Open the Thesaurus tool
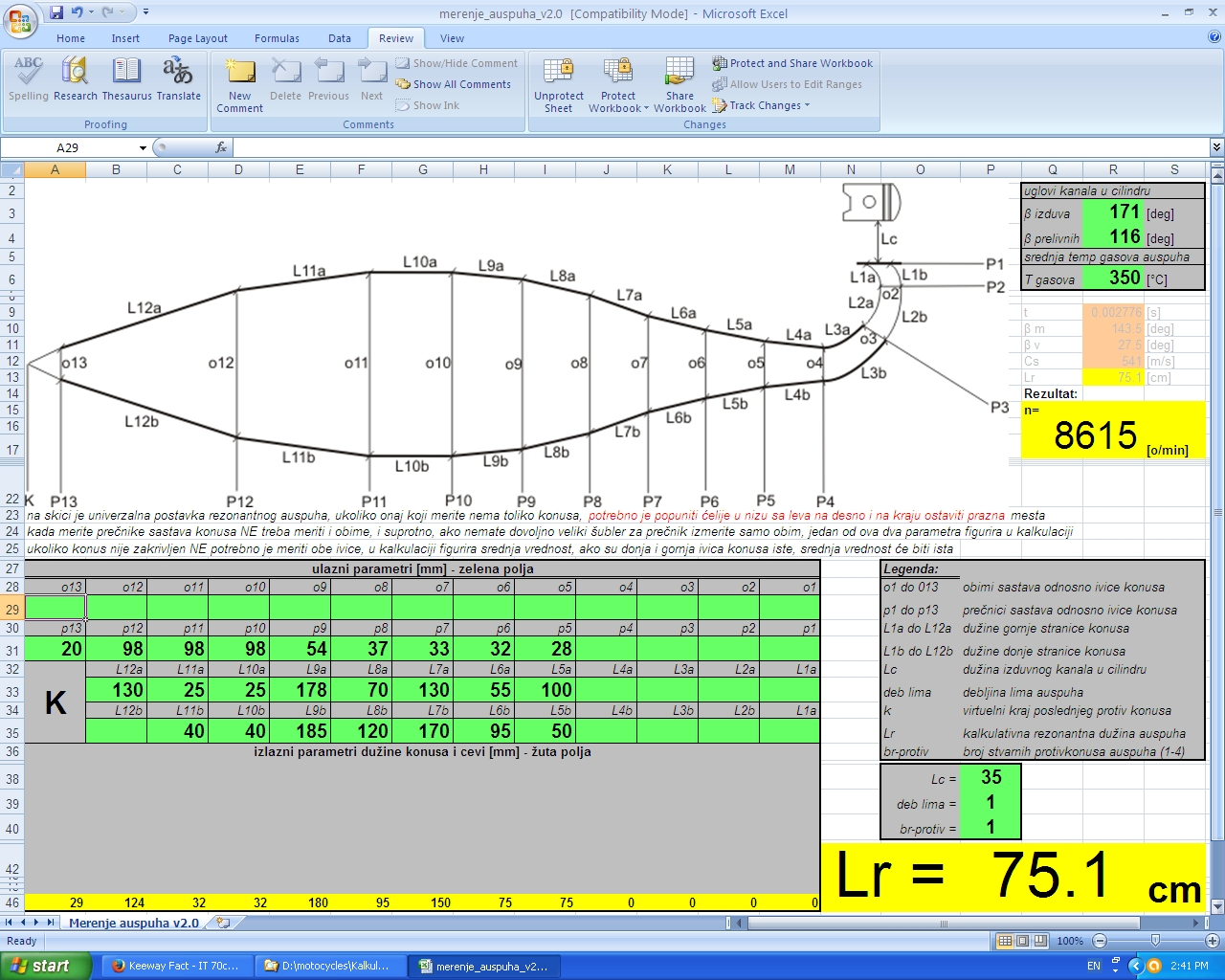 click(126, 78)
